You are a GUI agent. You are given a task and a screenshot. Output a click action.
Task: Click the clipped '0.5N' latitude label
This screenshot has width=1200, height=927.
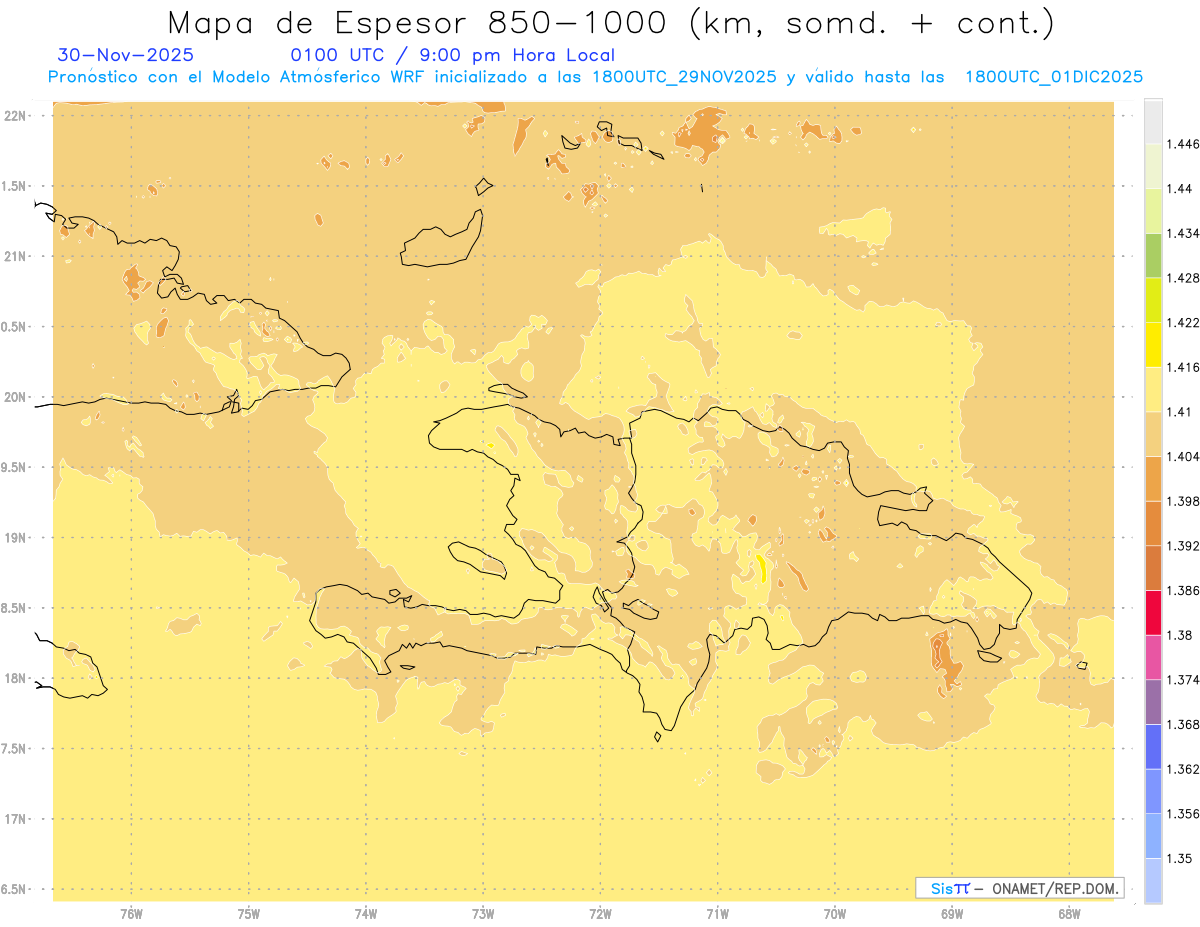coord(15,327)
